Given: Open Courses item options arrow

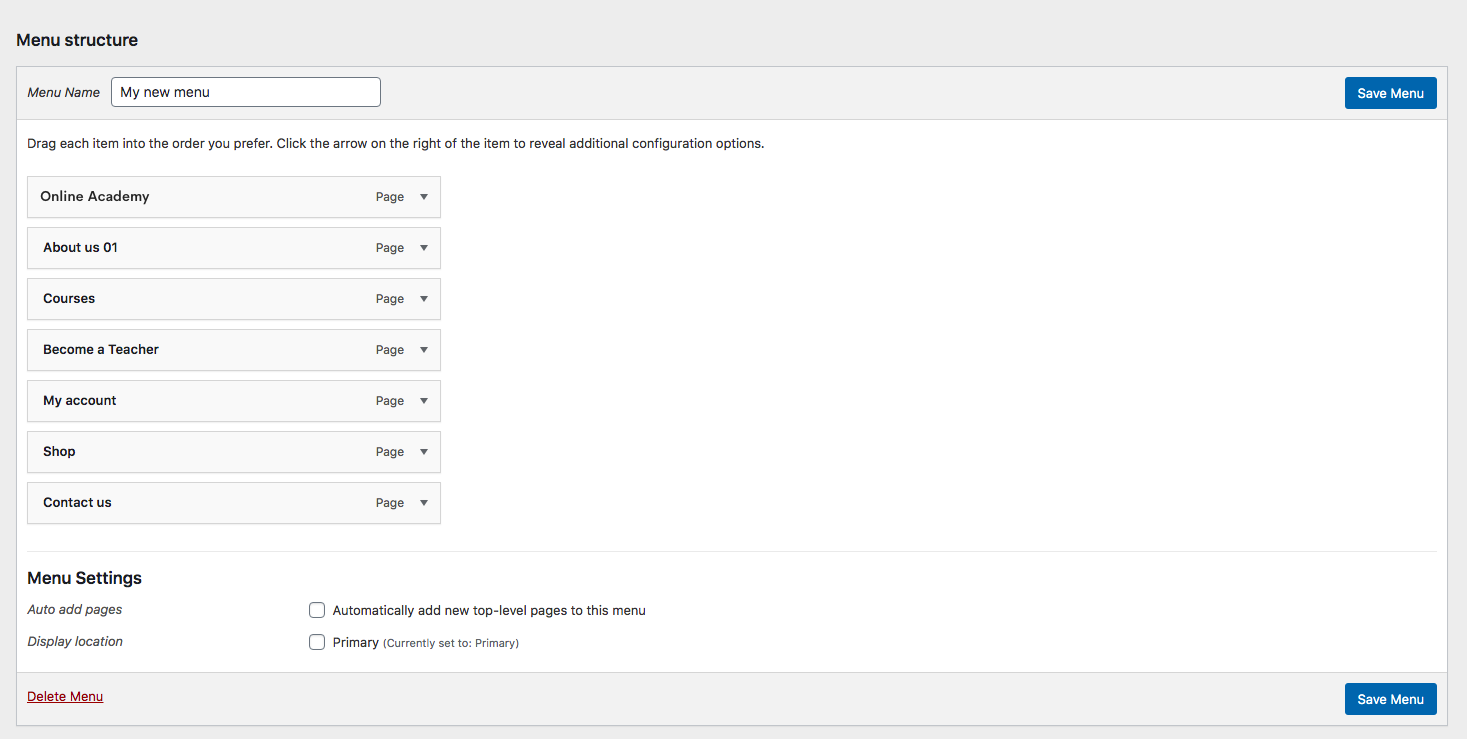Looking at the screenshot, I should coord(424,299).
